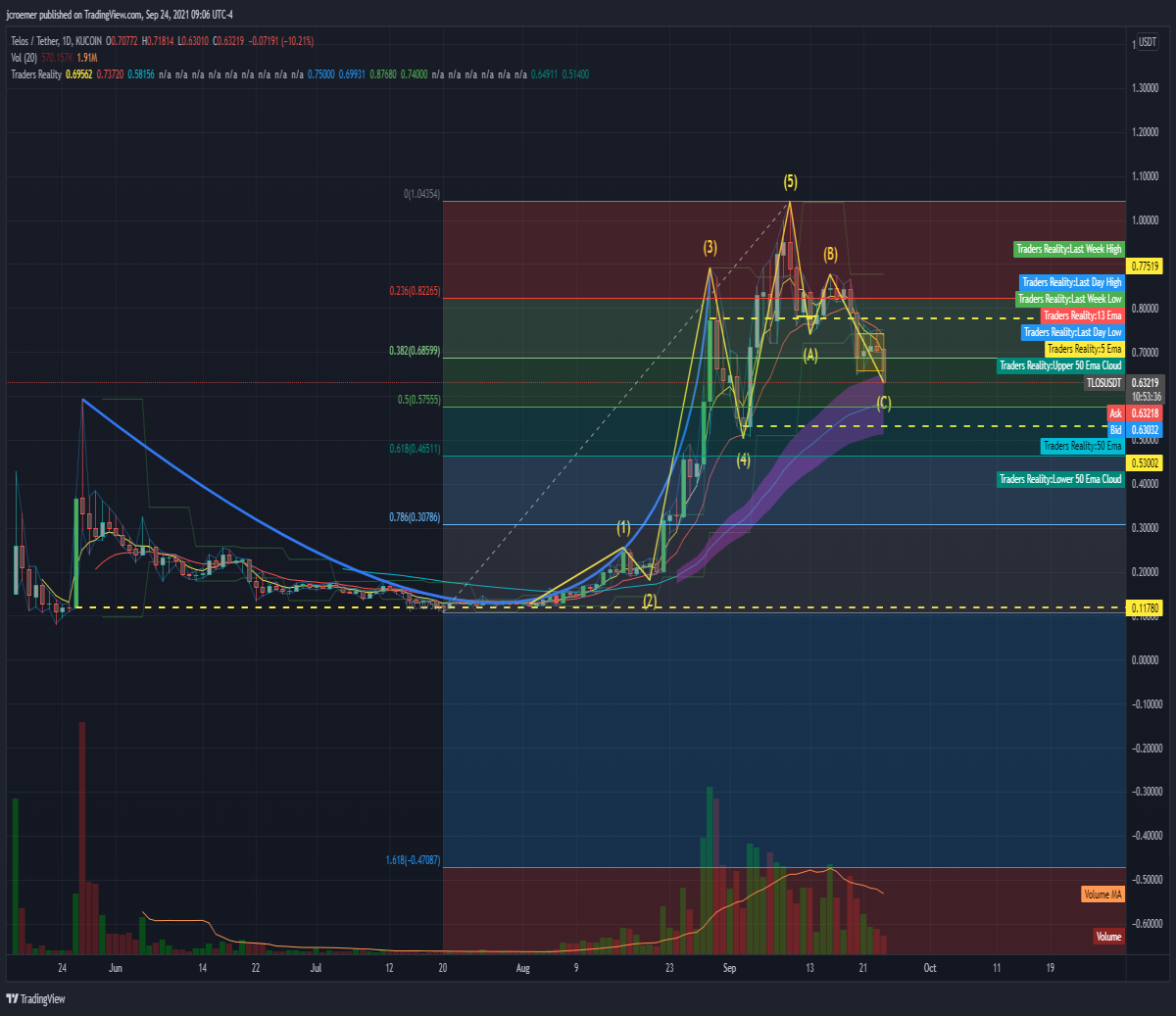Click Elliott wave label (2)
This screenshot has width=1176, height=1016.
650,601
